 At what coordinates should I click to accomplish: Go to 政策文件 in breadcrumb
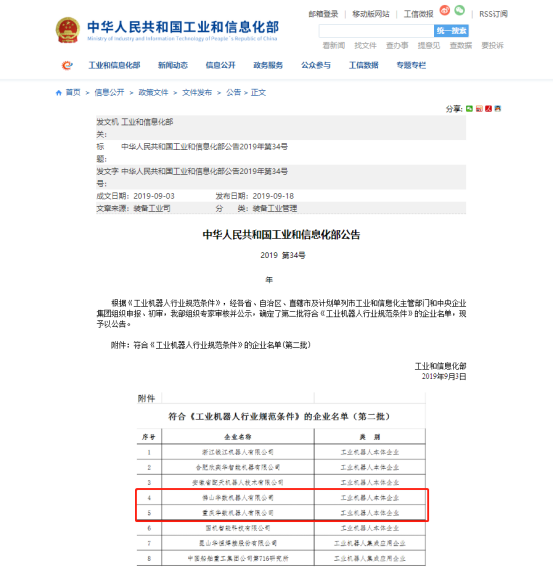pyautogui.click(x=153, y=93)
